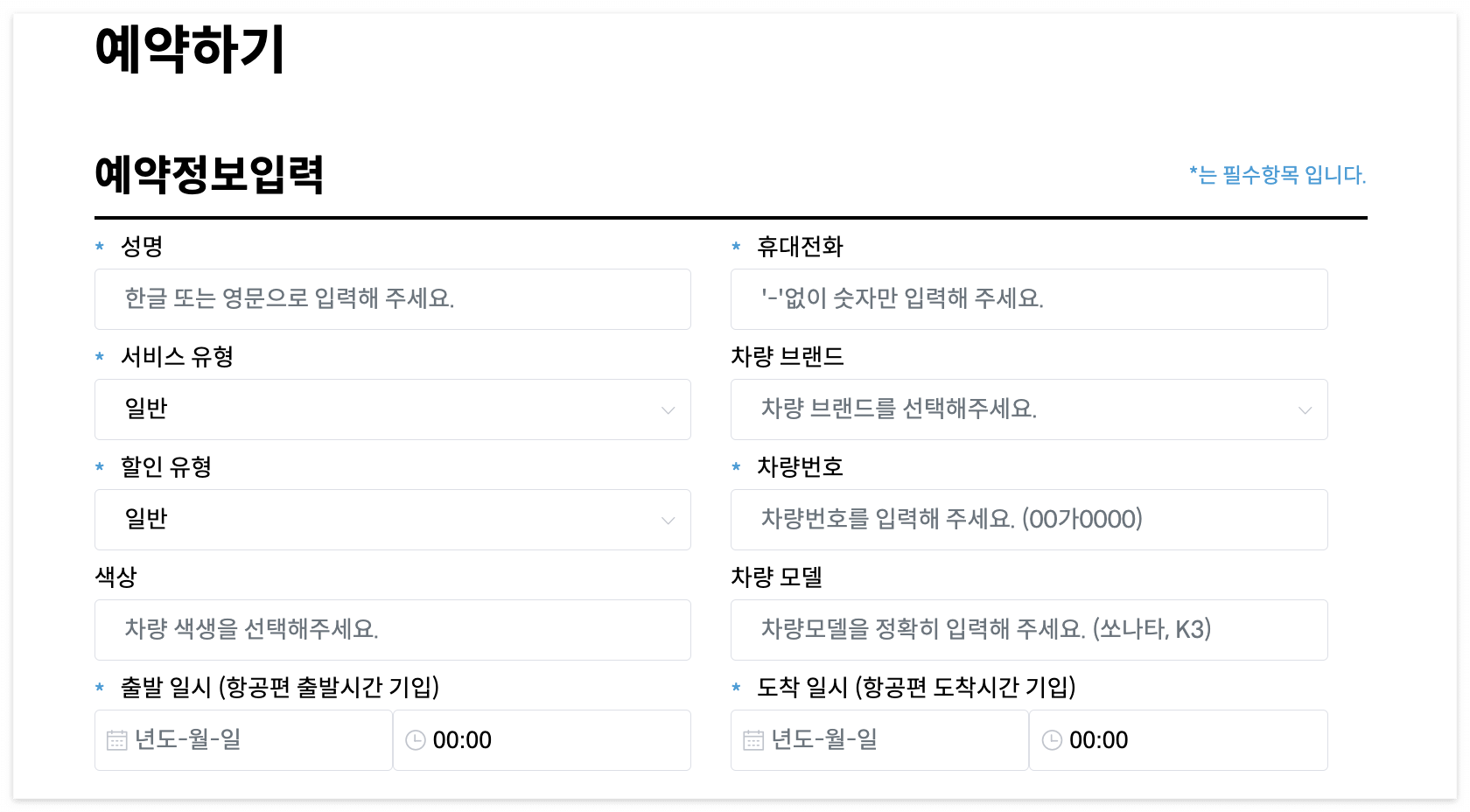Viewport: 1470px width, 812px height.
Task: Click the 성명 name input field
Action: tap(392, 299)
